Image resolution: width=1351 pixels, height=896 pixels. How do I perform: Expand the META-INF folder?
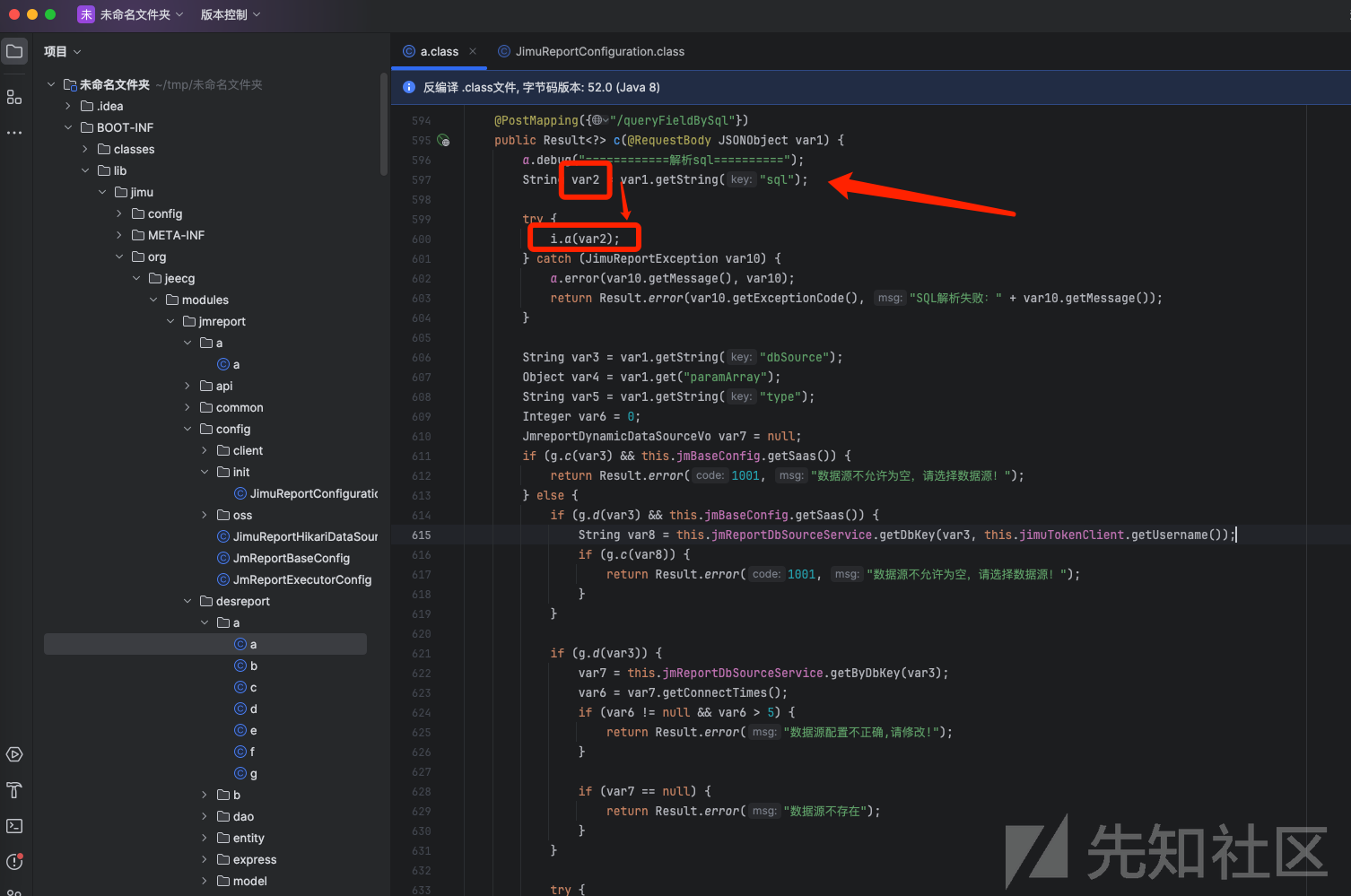pyautogui.click(x=119, y=235)
